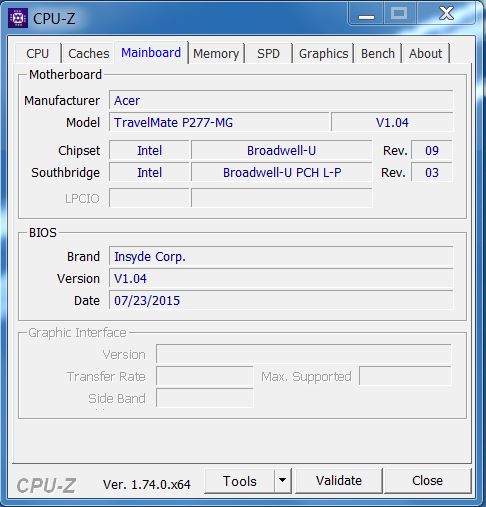Click the model revision V1.04 field
Screen dimensions: 486x507
(392, 122)
